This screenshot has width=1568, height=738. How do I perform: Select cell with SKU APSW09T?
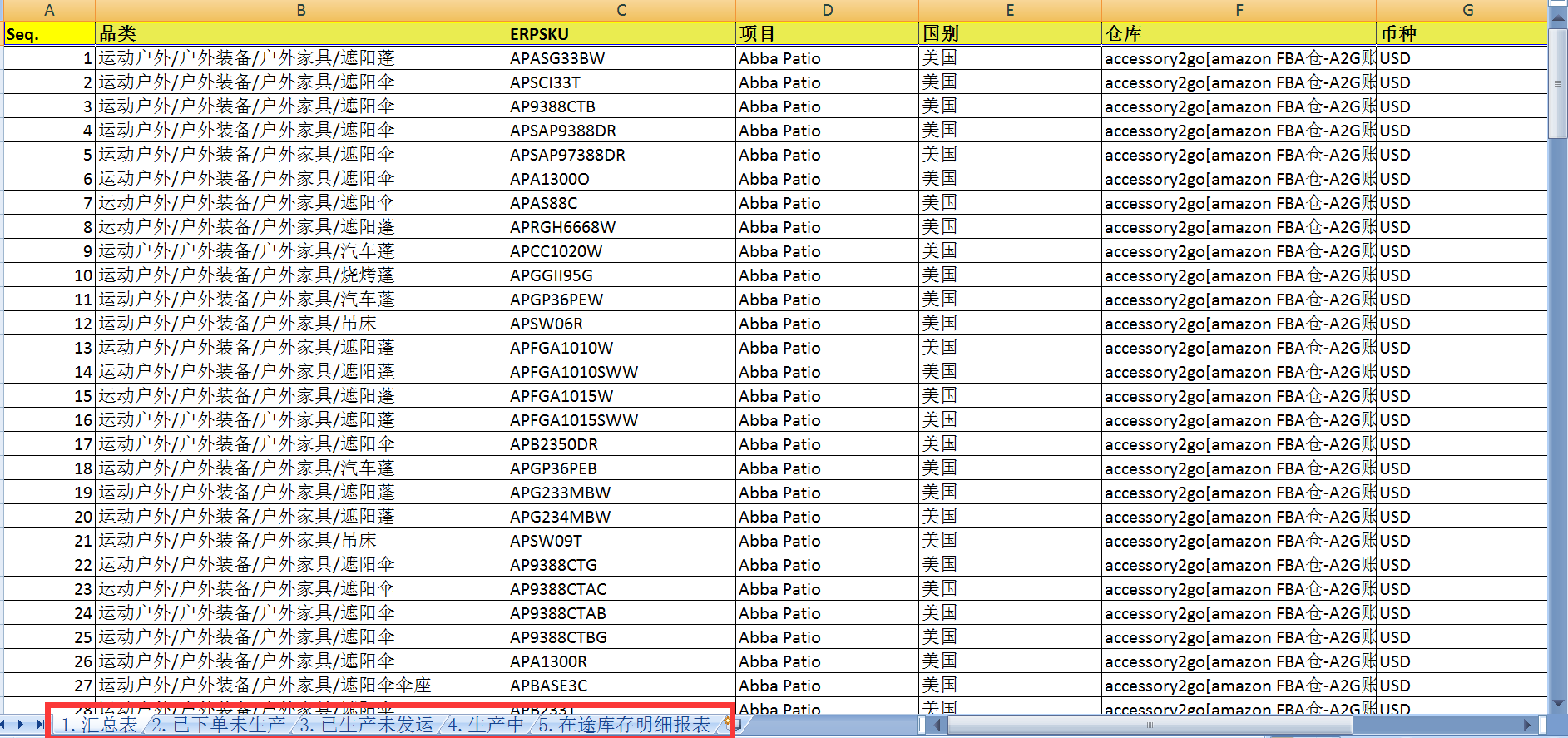[x=621, y=541]
